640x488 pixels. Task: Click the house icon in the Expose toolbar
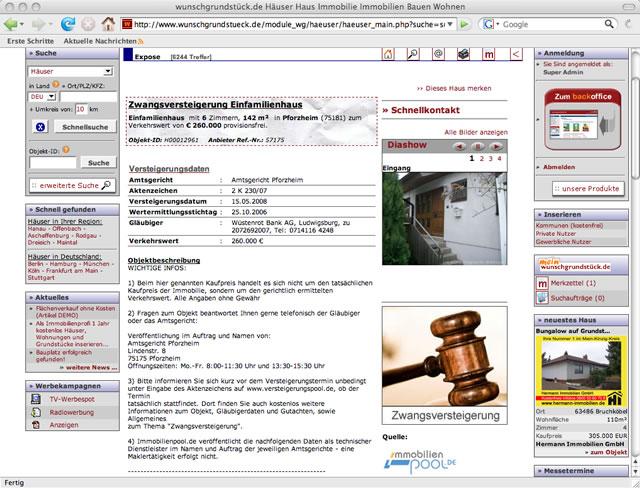point(388,54)
